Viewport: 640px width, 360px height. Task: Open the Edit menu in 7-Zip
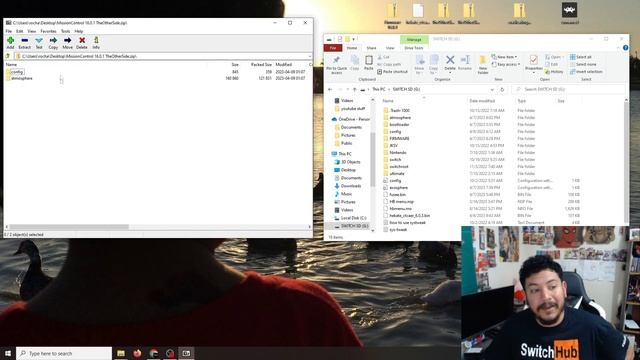[x=20, y=31]
